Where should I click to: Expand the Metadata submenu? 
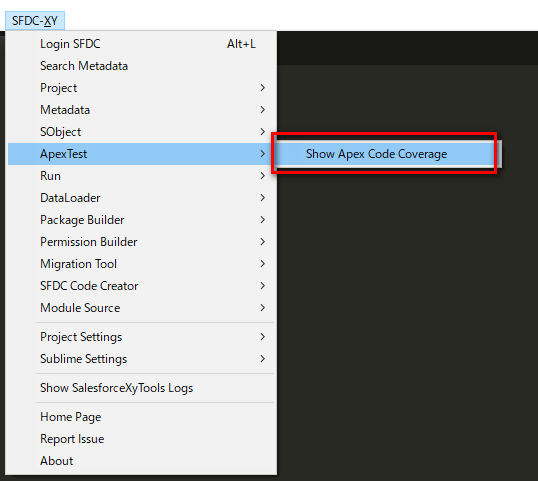[x=141, y=110]
